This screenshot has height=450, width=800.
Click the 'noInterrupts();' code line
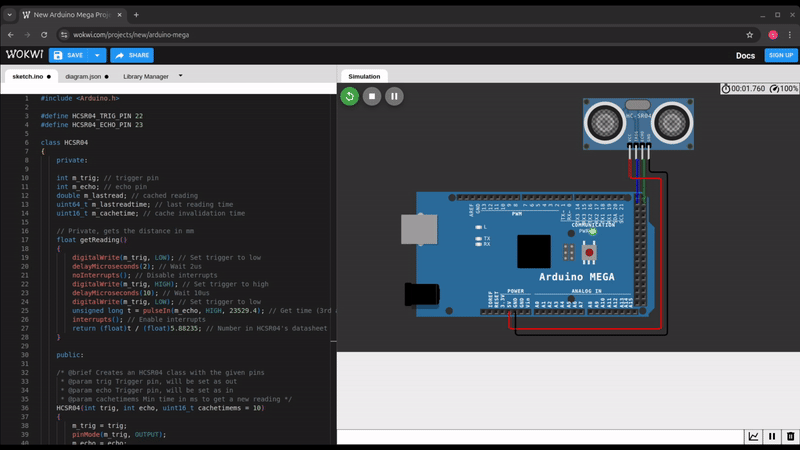coord(102,275)
